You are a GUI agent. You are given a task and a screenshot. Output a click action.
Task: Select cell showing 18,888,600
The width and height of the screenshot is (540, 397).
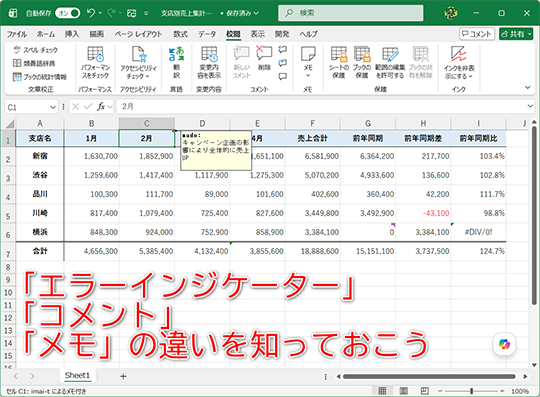point(312,251)
